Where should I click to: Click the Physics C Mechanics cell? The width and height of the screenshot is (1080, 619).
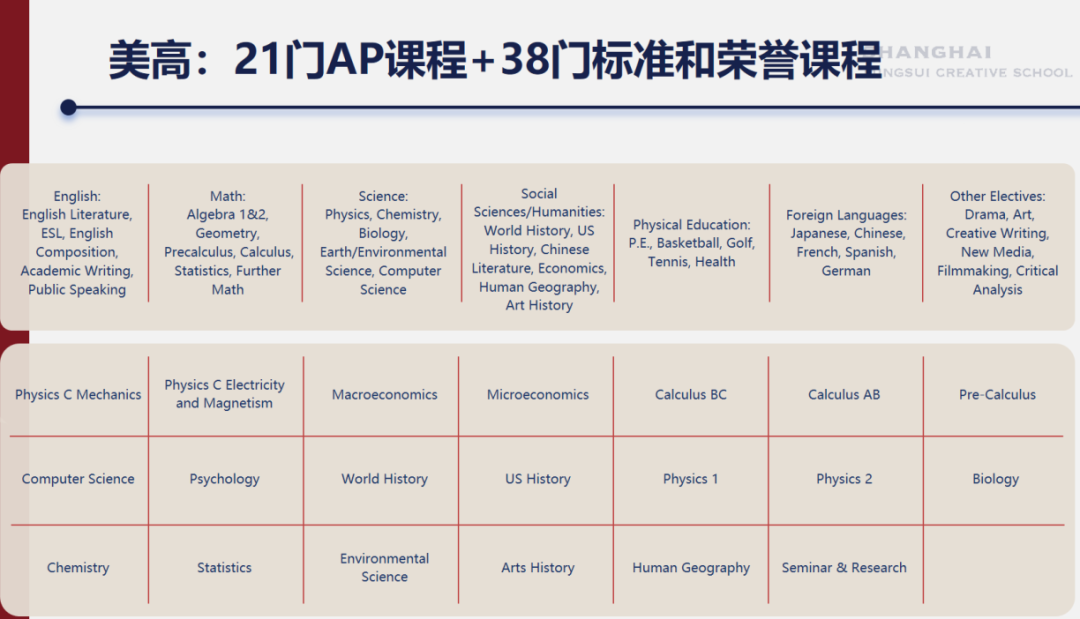point(78,395)
